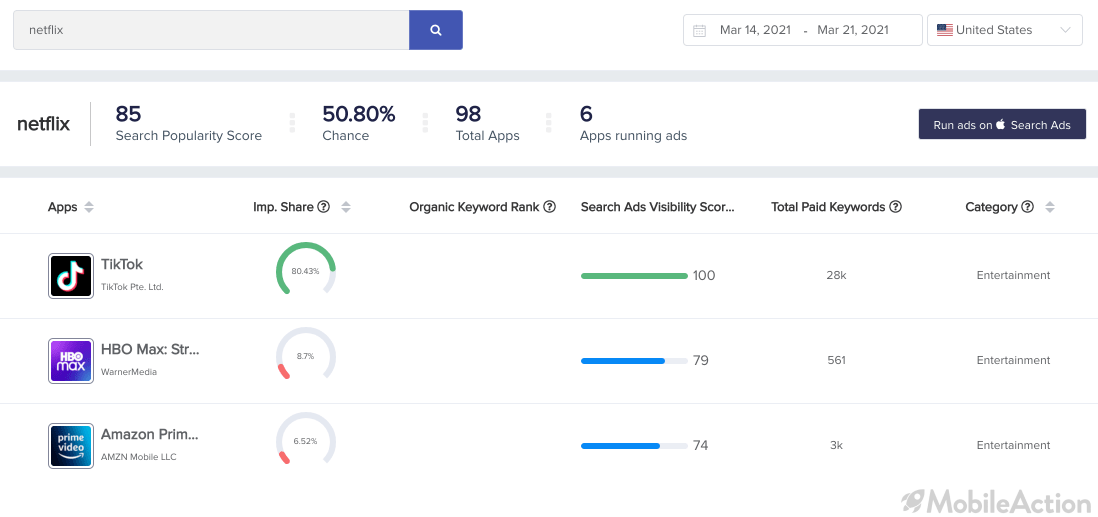Click the Organic Keyword Rank help icon
Viewport: 1098px width, 517px height.
(550, 207)
